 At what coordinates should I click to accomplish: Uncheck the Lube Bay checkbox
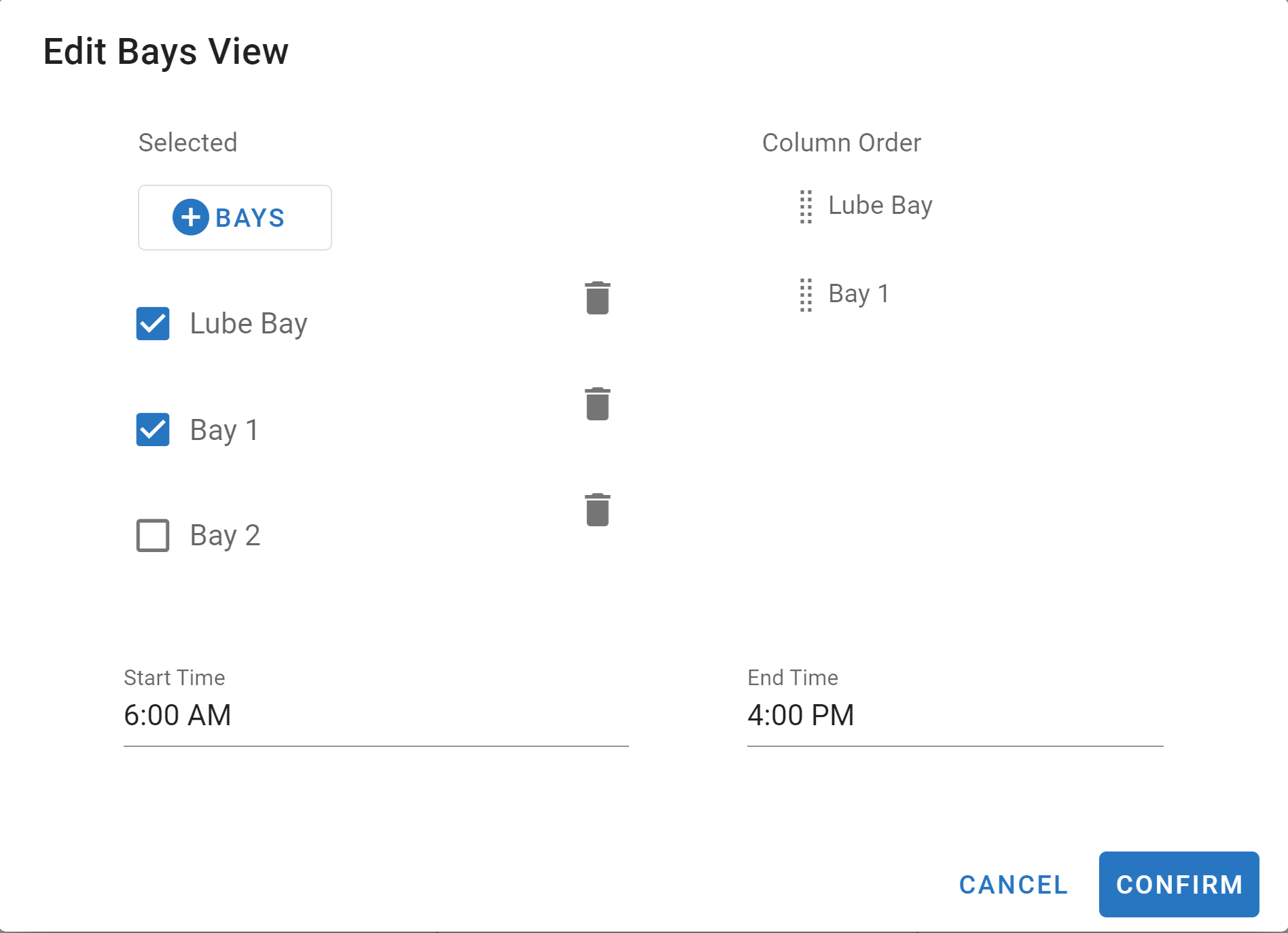pyautogui.click(x=153, y=323)
